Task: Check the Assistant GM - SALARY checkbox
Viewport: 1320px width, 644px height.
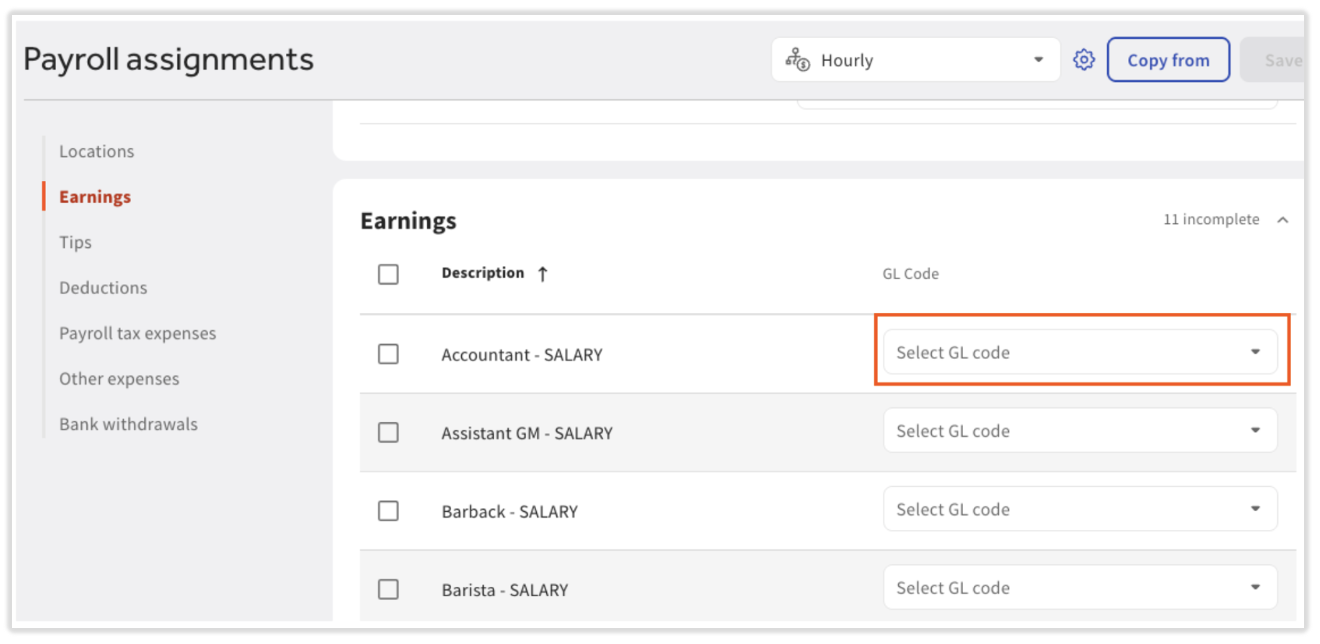Action: click(388, 432)
